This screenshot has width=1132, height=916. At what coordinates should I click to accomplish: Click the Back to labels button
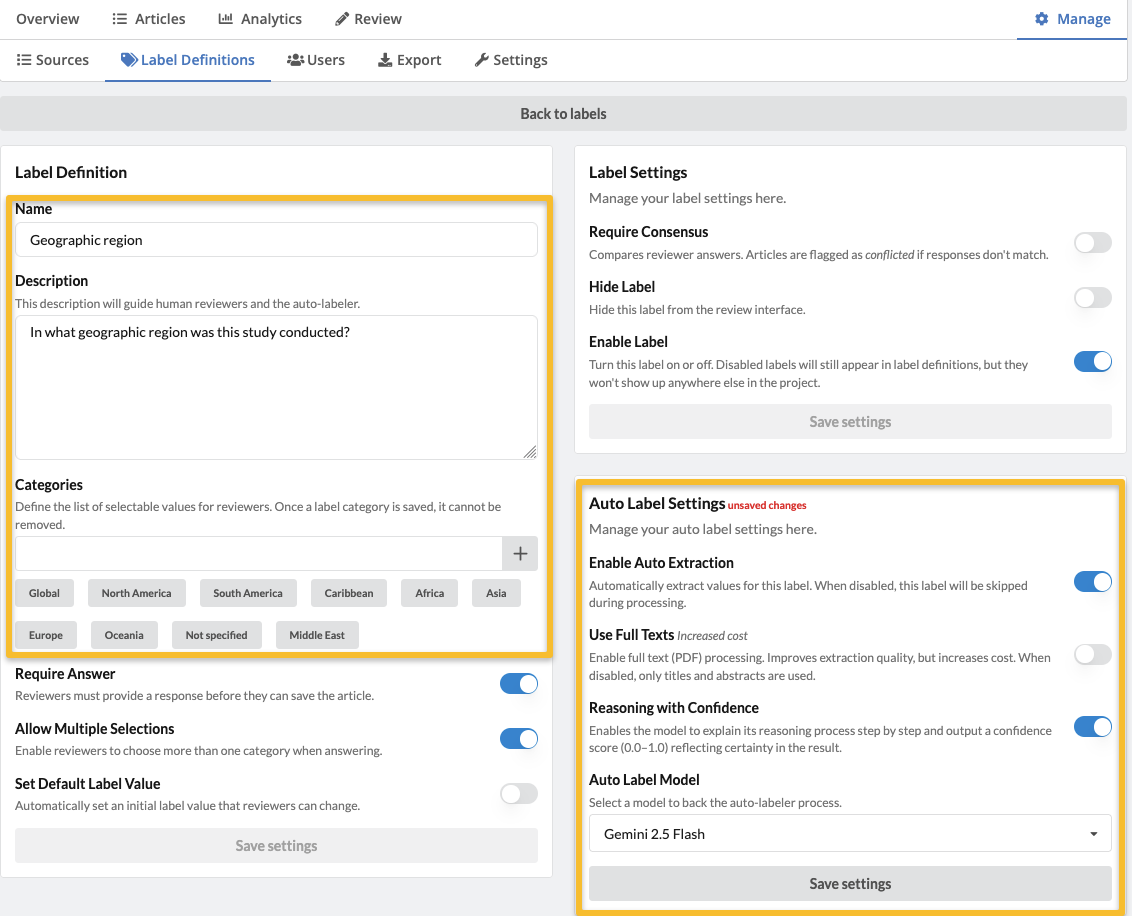click(x=564, y=114)
